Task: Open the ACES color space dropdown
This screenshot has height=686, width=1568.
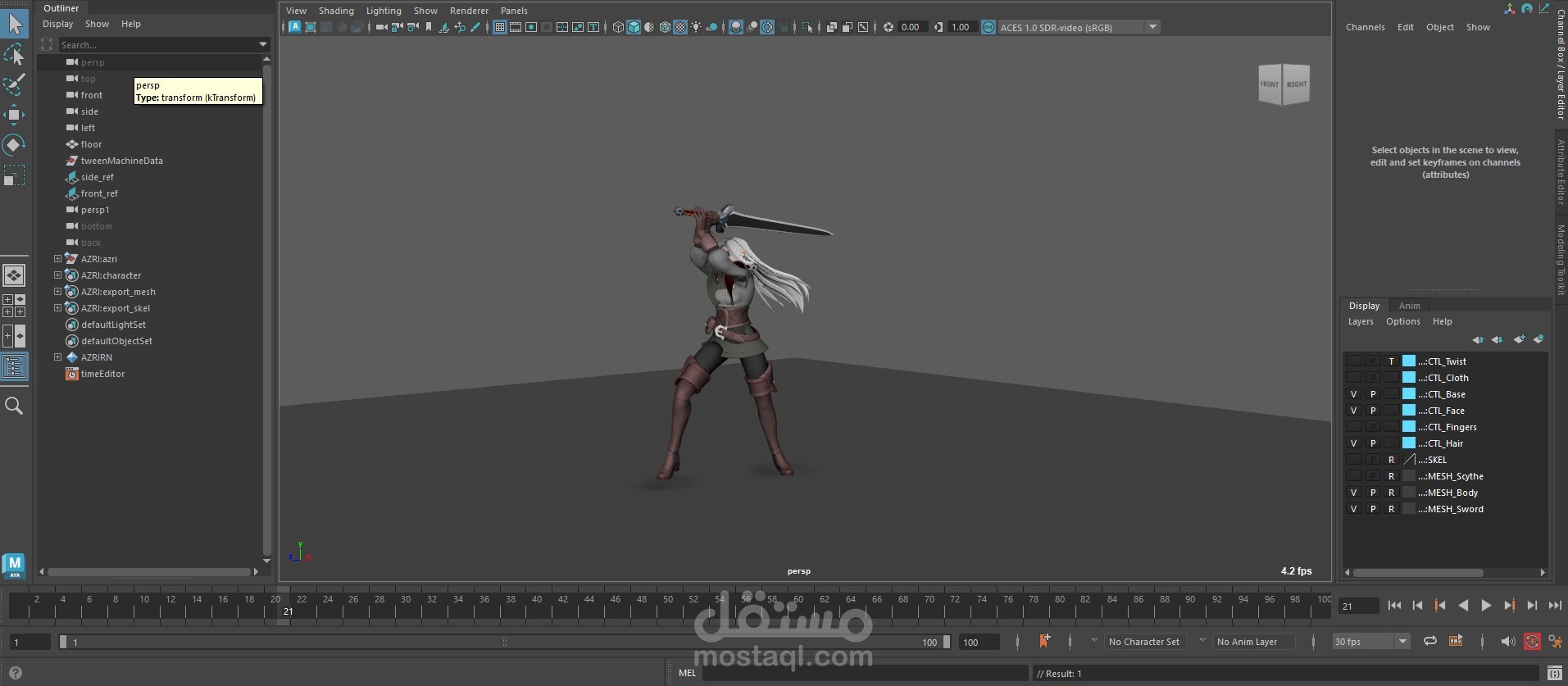Action: pyautogui.click(x=1152, y=27)
